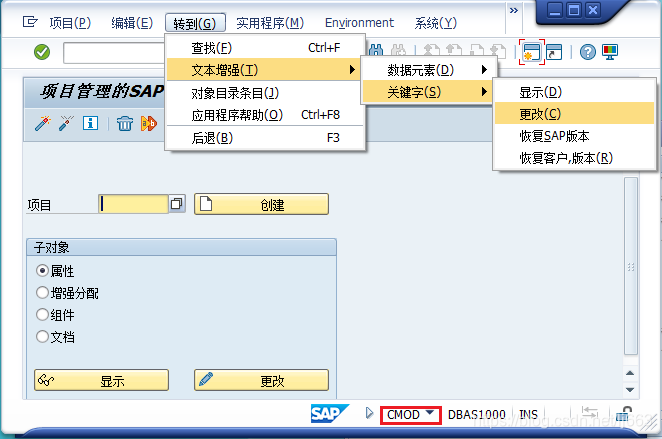Click the status bar transfer arrows icon

coord(589,414)
